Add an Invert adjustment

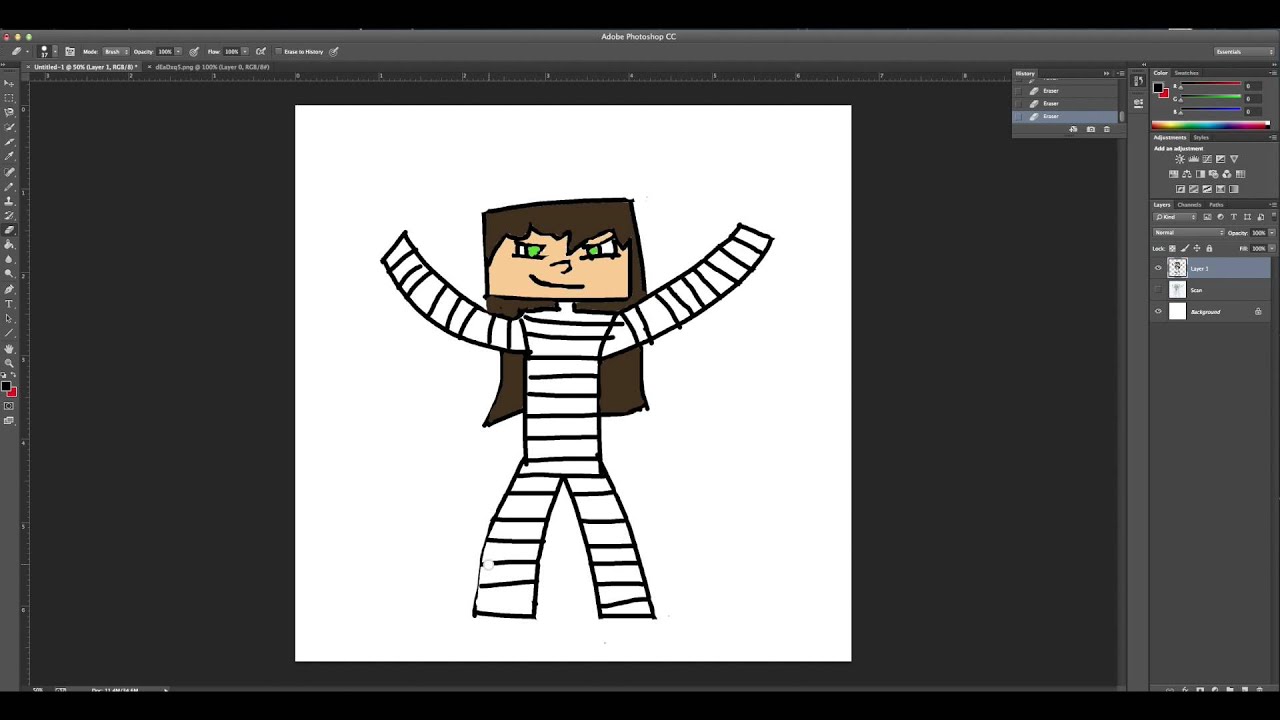coord(1180,189)
